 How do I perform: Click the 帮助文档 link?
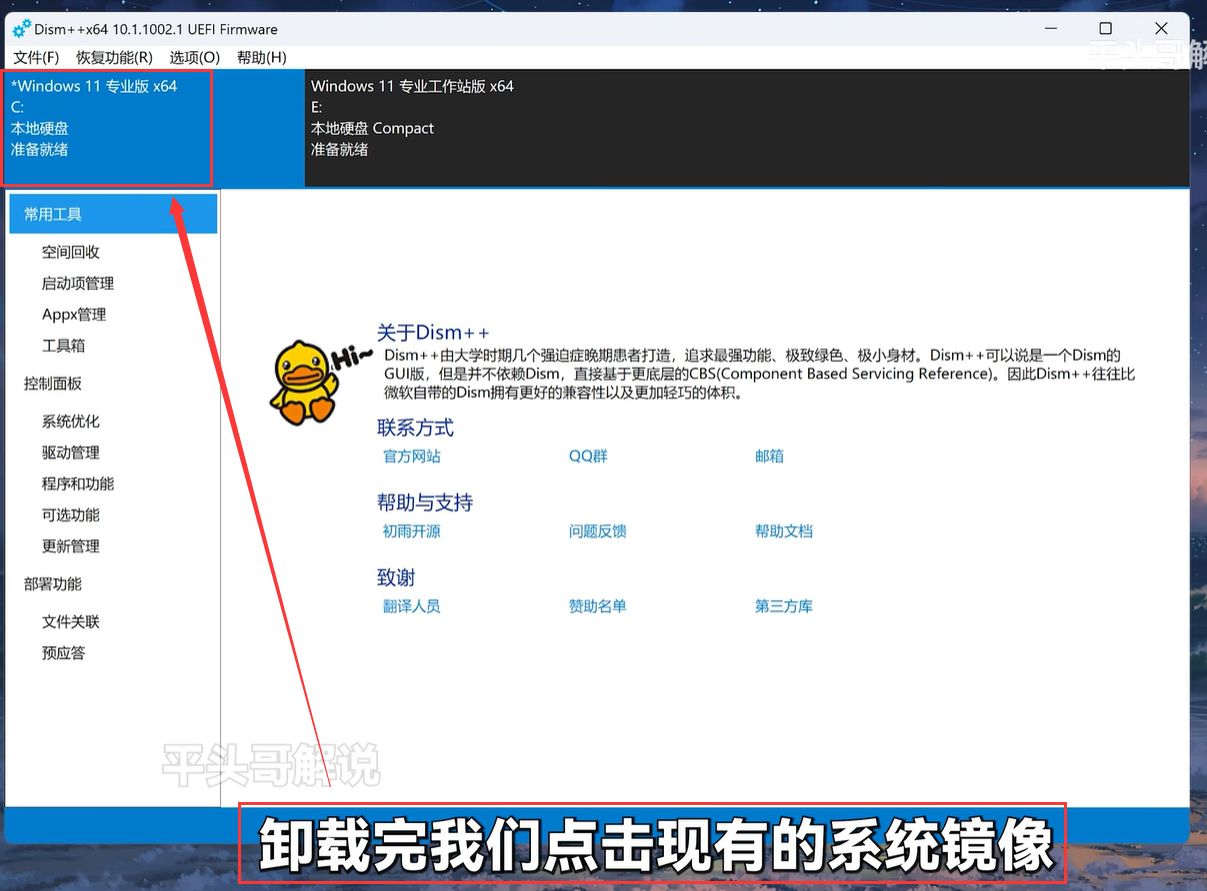[783, 531]
